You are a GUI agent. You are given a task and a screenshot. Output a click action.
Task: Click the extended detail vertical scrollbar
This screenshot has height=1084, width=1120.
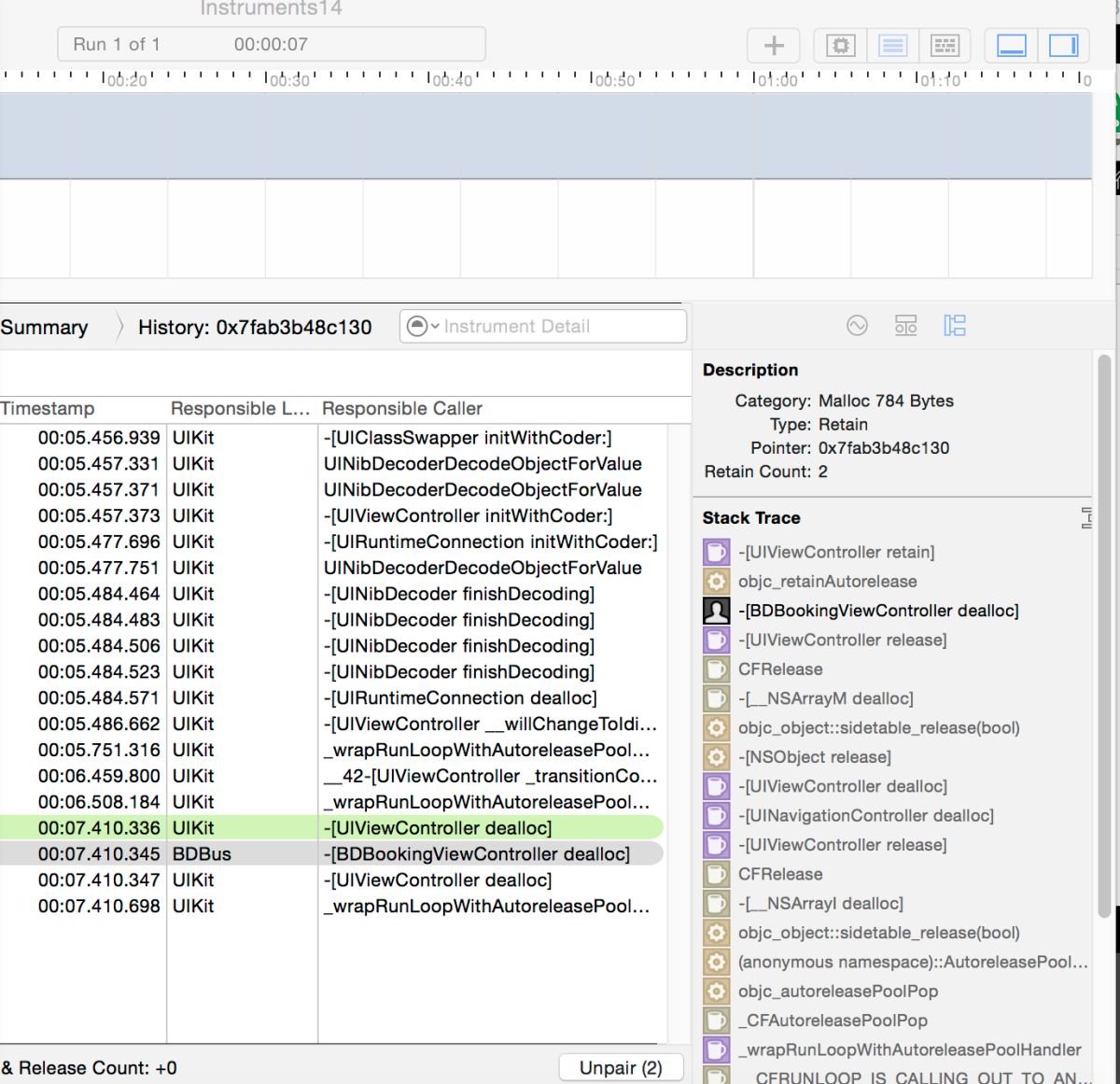[1104, 635]
